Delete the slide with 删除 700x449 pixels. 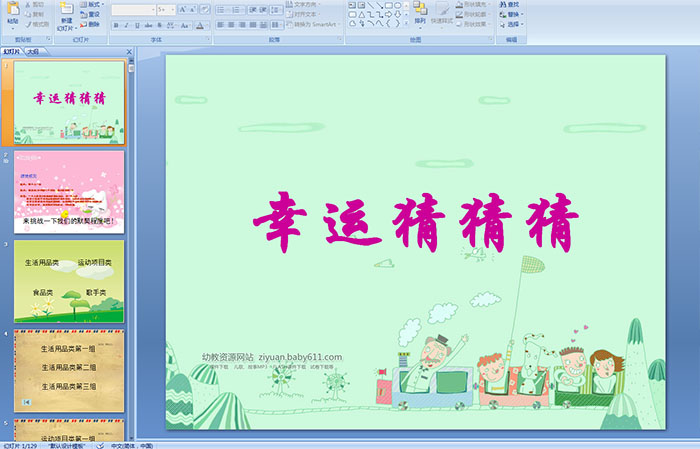click(x=90, y=24)
